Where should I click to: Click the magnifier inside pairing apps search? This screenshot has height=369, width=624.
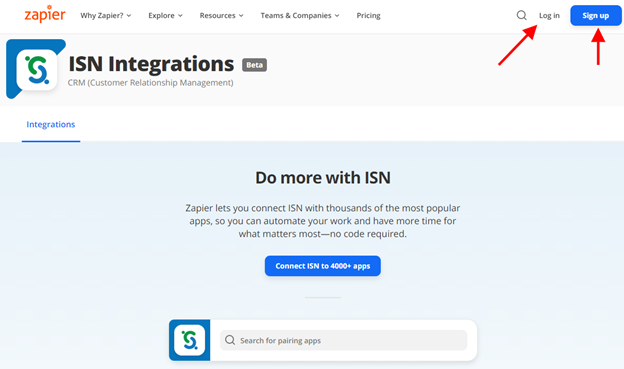(x=230, y=340)
